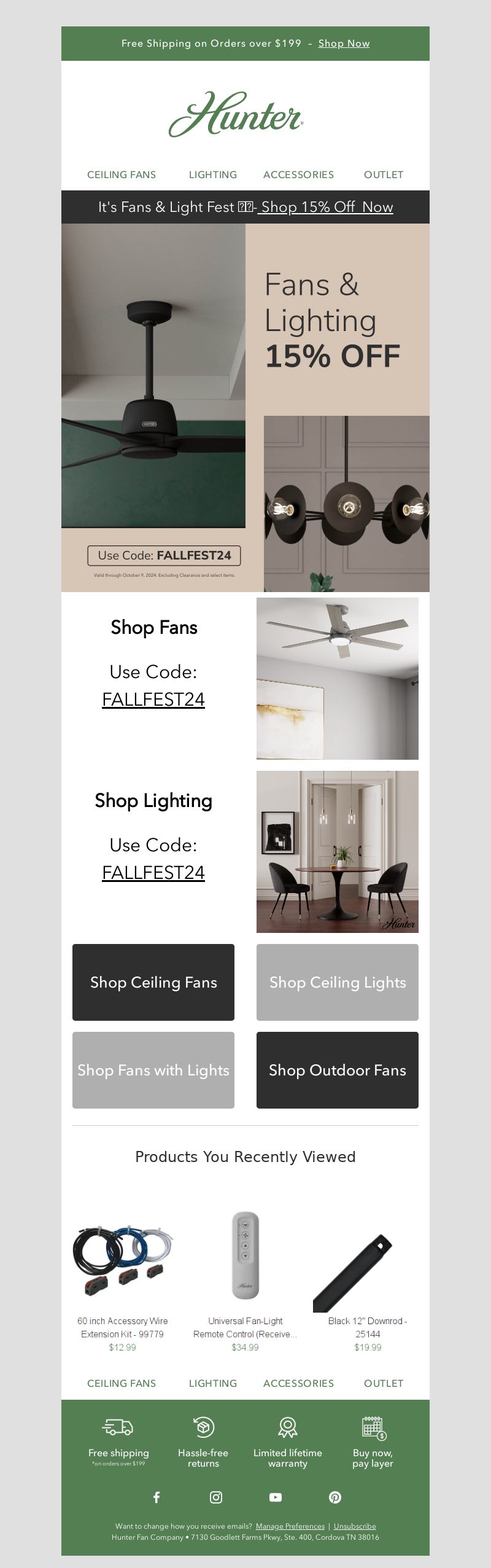Click the free shipping truck icon
Viewport: 491px width, 1568px height.
tap(118, 1427)
